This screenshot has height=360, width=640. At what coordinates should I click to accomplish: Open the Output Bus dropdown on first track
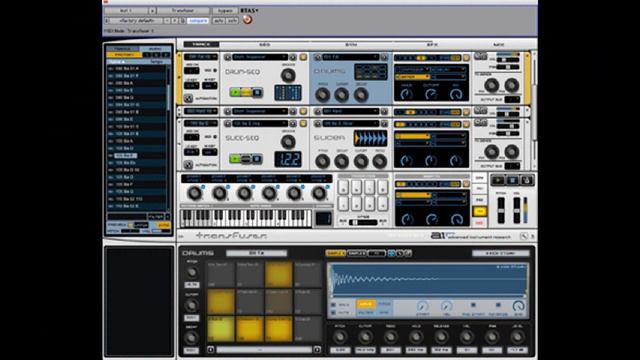click(x=512, y=100)
